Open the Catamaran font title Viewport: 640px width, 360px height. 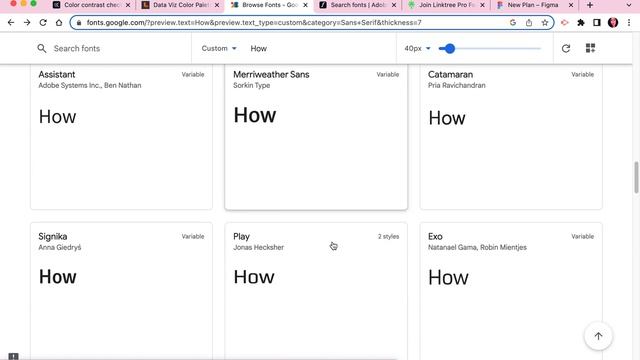450,74
